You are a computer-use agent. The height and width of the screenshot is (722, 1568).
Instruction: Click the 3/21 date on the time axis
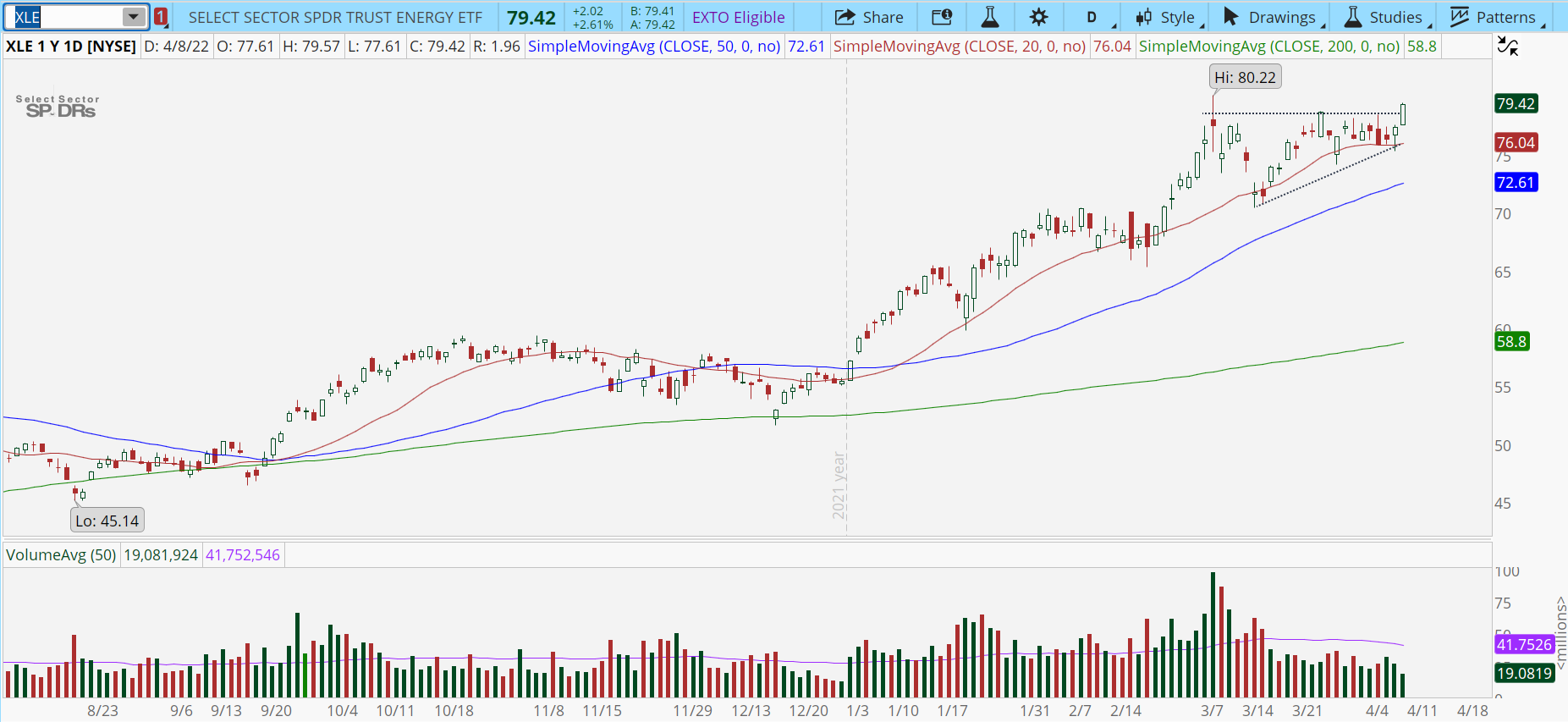tap(1307, 711)
